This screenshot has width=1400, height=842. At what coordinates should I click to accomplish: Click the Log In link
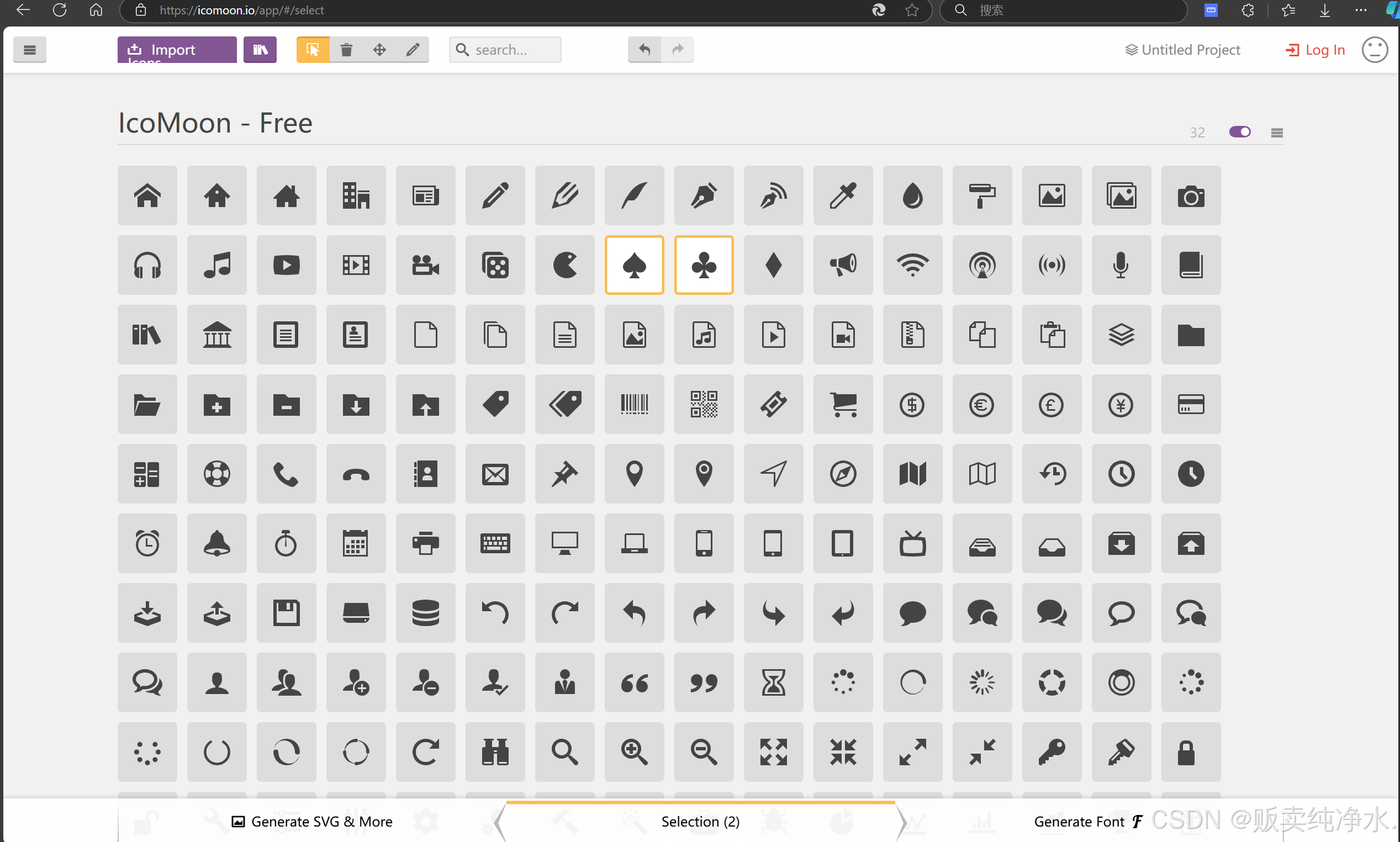point(1316,50)
